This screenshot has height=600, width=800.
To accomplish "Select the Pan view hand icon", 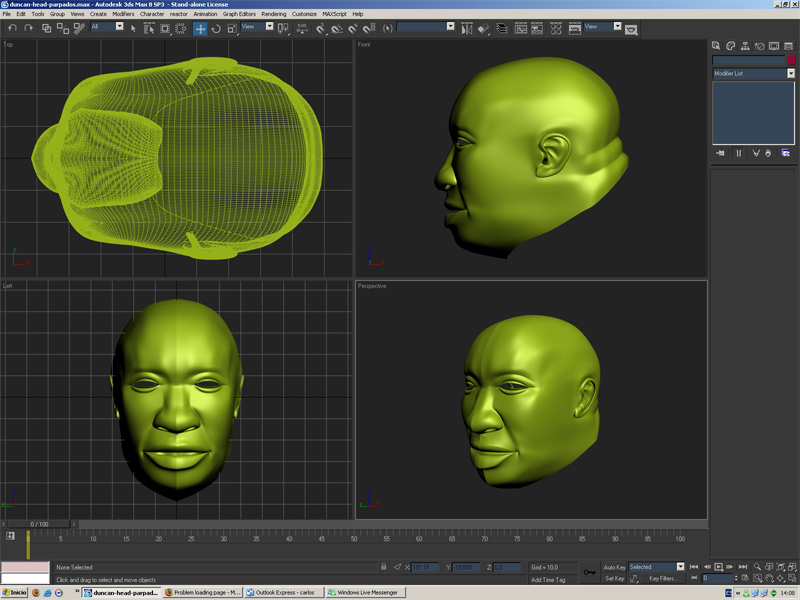I will tap(769, 578).
